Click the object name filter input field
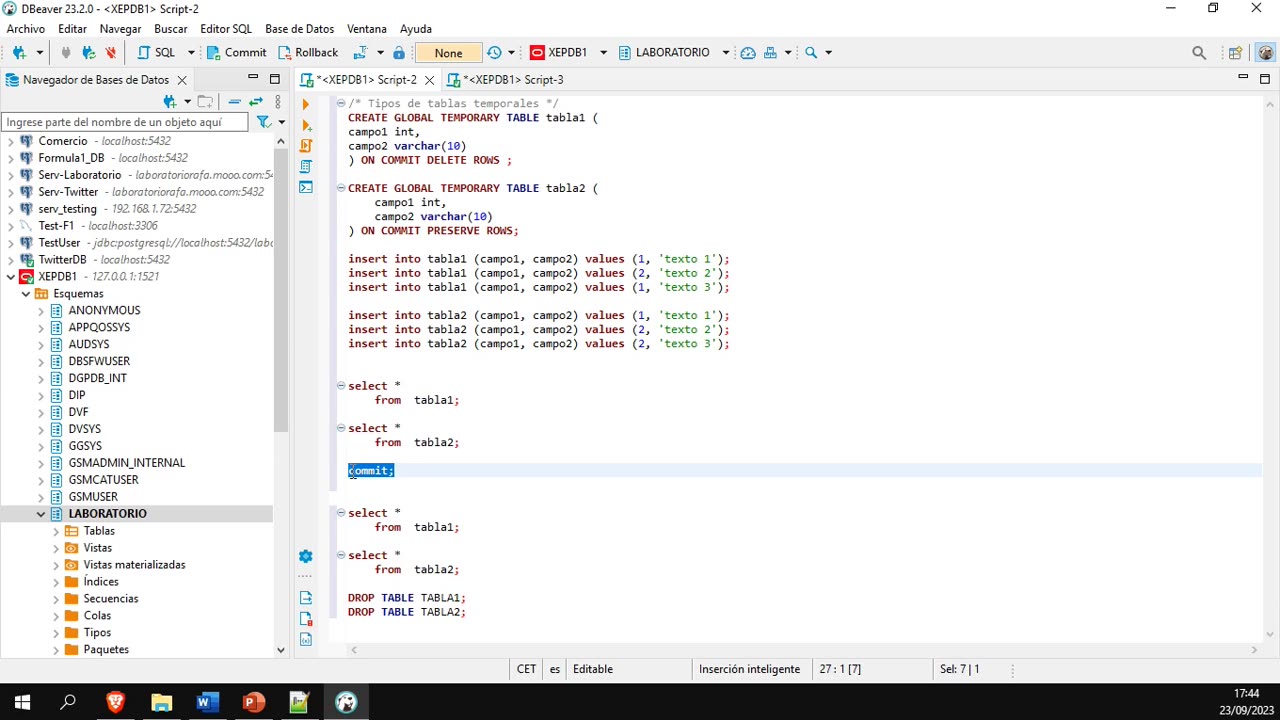 pos(125,122)
